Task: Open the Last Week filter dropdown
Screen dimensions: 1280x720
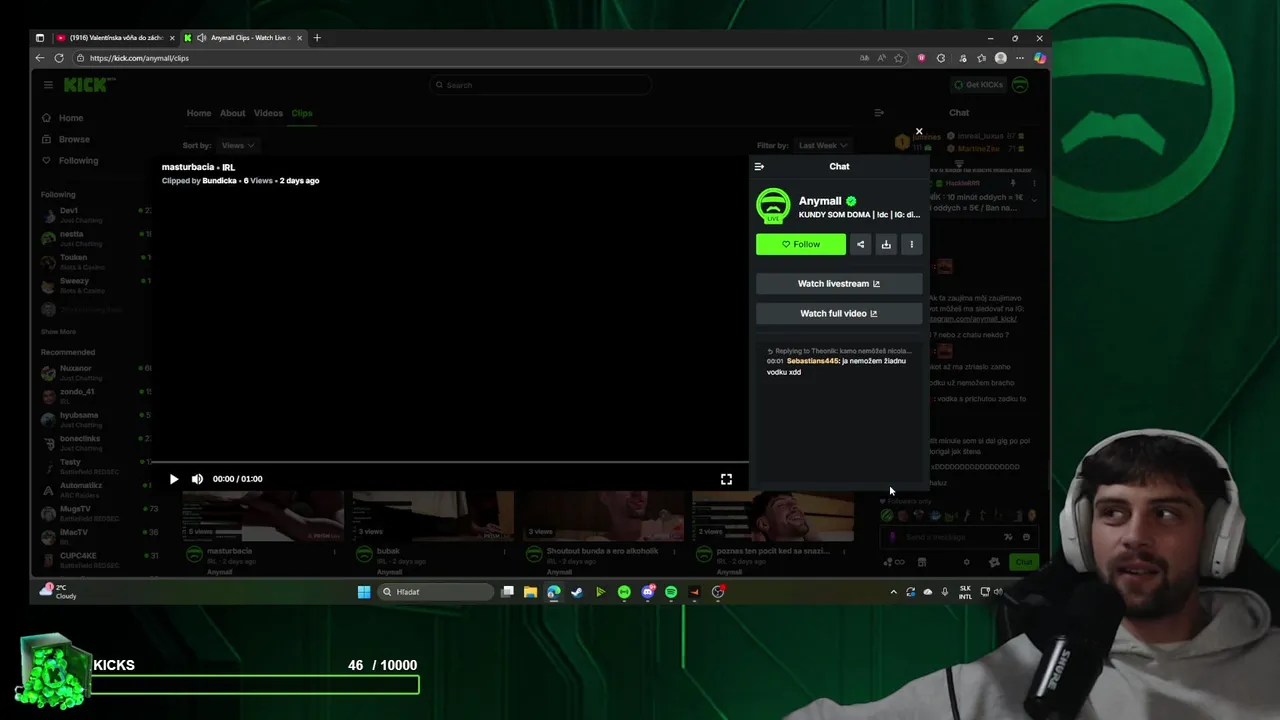Action: 823,146
